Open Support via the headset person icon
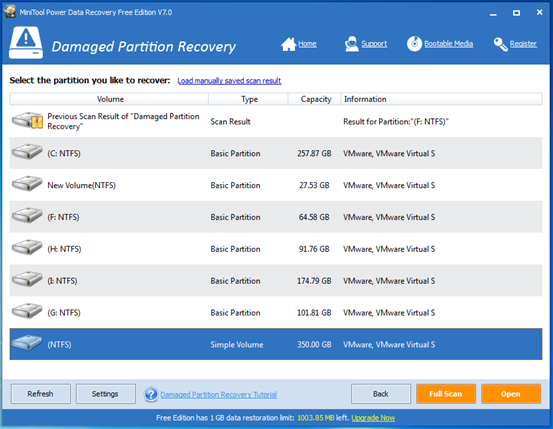Image resolution: width=553 pixels, height=429 pixels. [x=352, y=44]
